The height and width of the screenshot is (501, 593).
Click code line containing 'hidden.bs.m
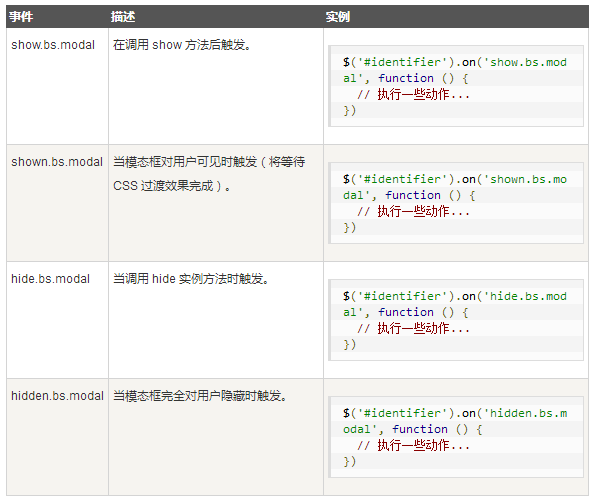click(x=455, y=413)
